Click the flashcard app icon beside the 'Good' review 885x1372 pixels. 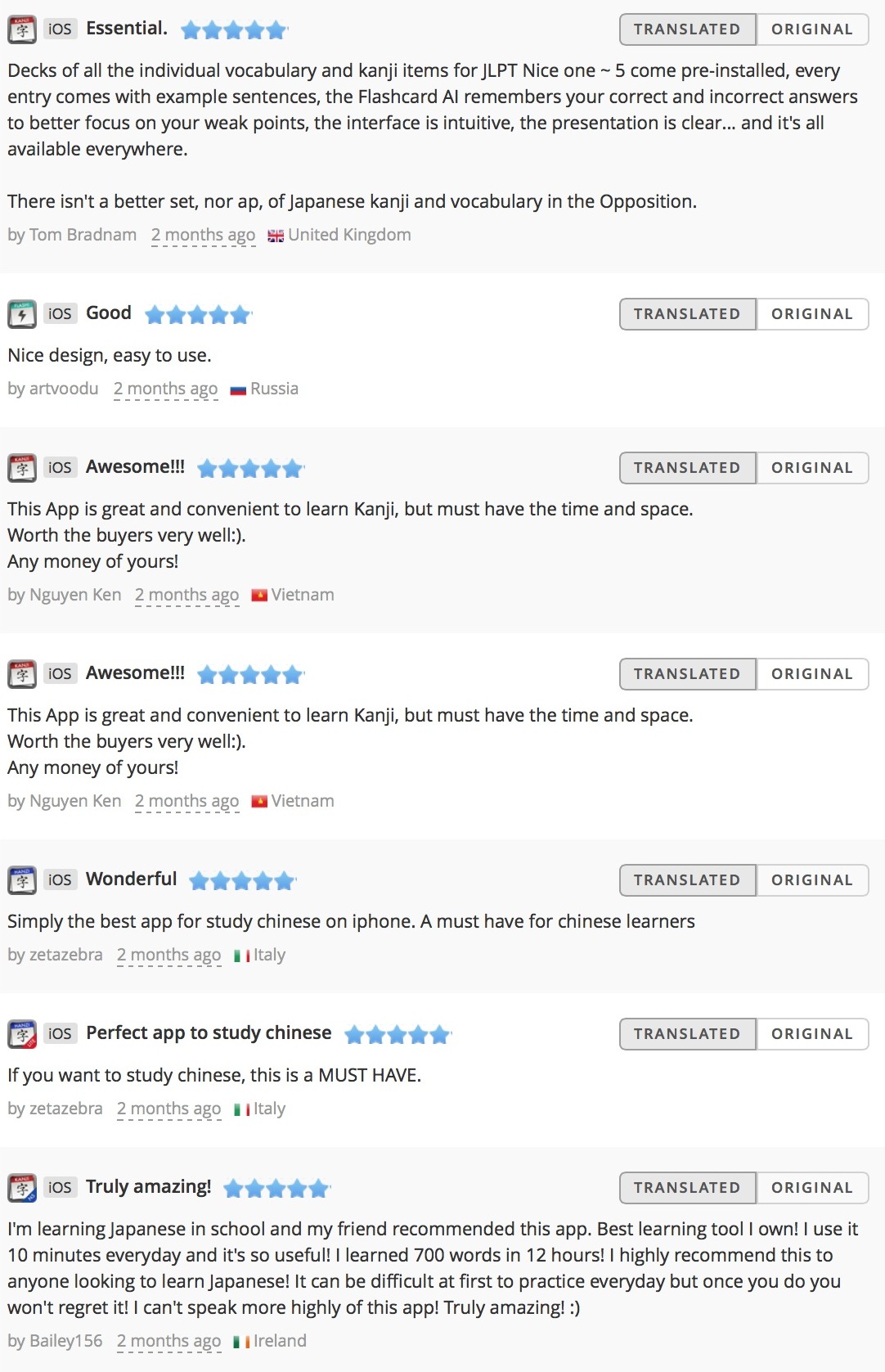pyautogui.click(x=22, y=314)
